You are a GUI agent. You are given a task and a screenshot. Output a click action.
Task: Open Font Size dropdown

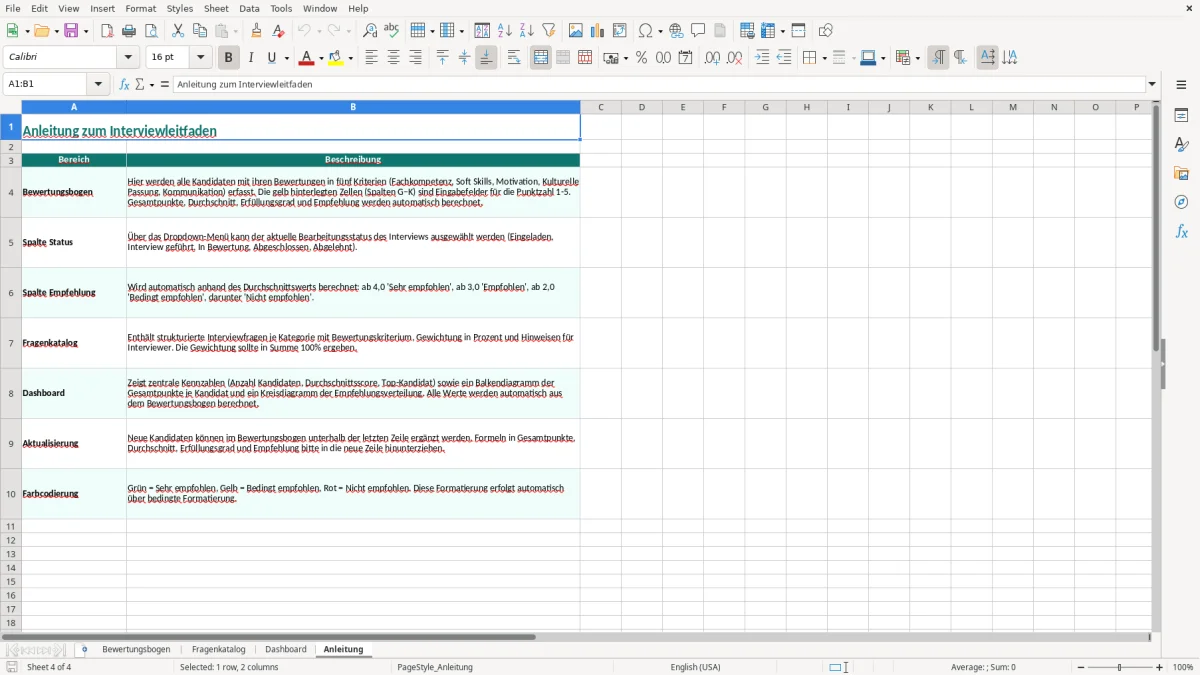pos(201,58)
